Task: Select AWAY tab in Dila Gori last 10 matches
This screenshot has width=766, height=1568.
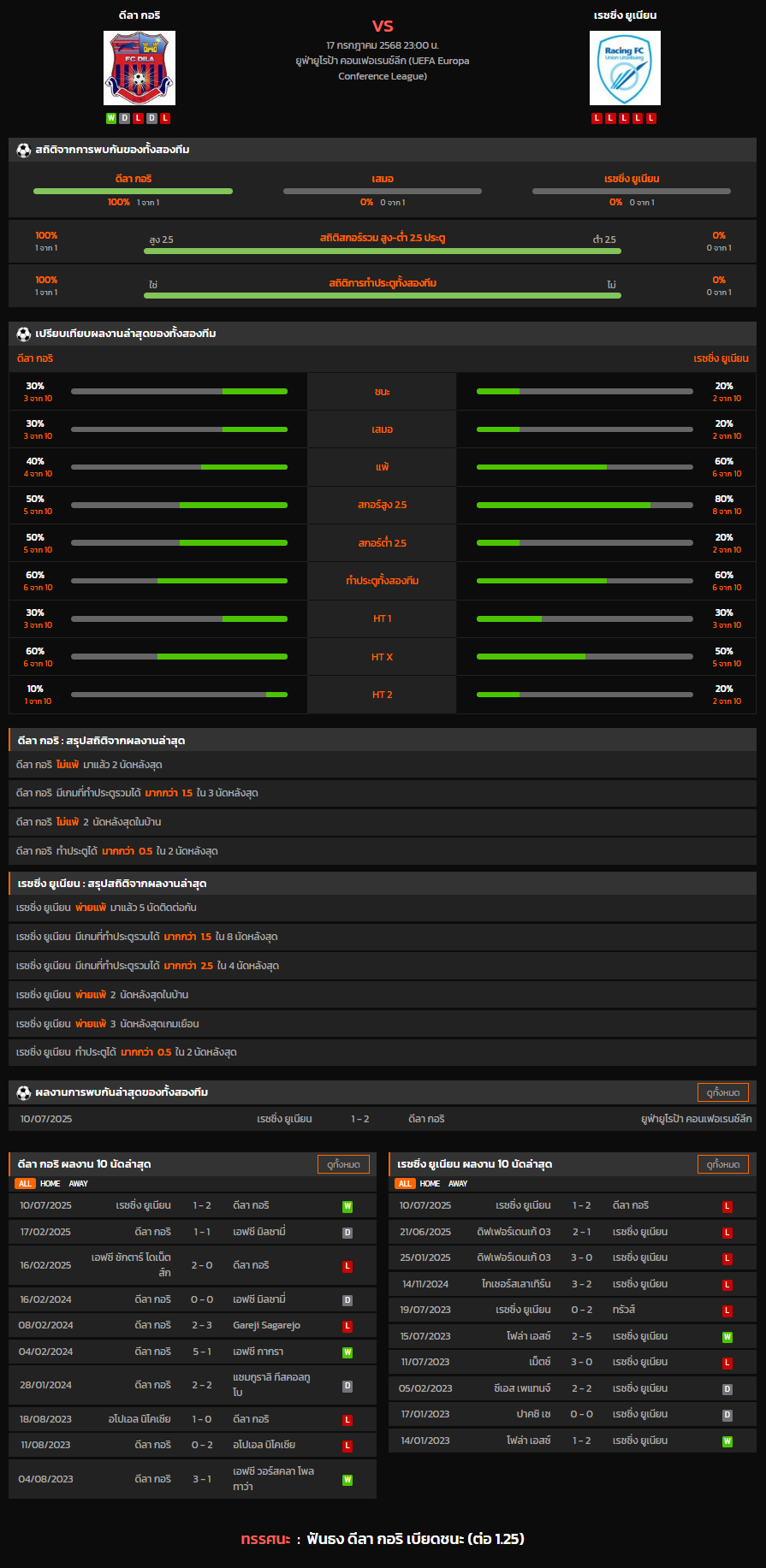Action: coord(79,1184)
